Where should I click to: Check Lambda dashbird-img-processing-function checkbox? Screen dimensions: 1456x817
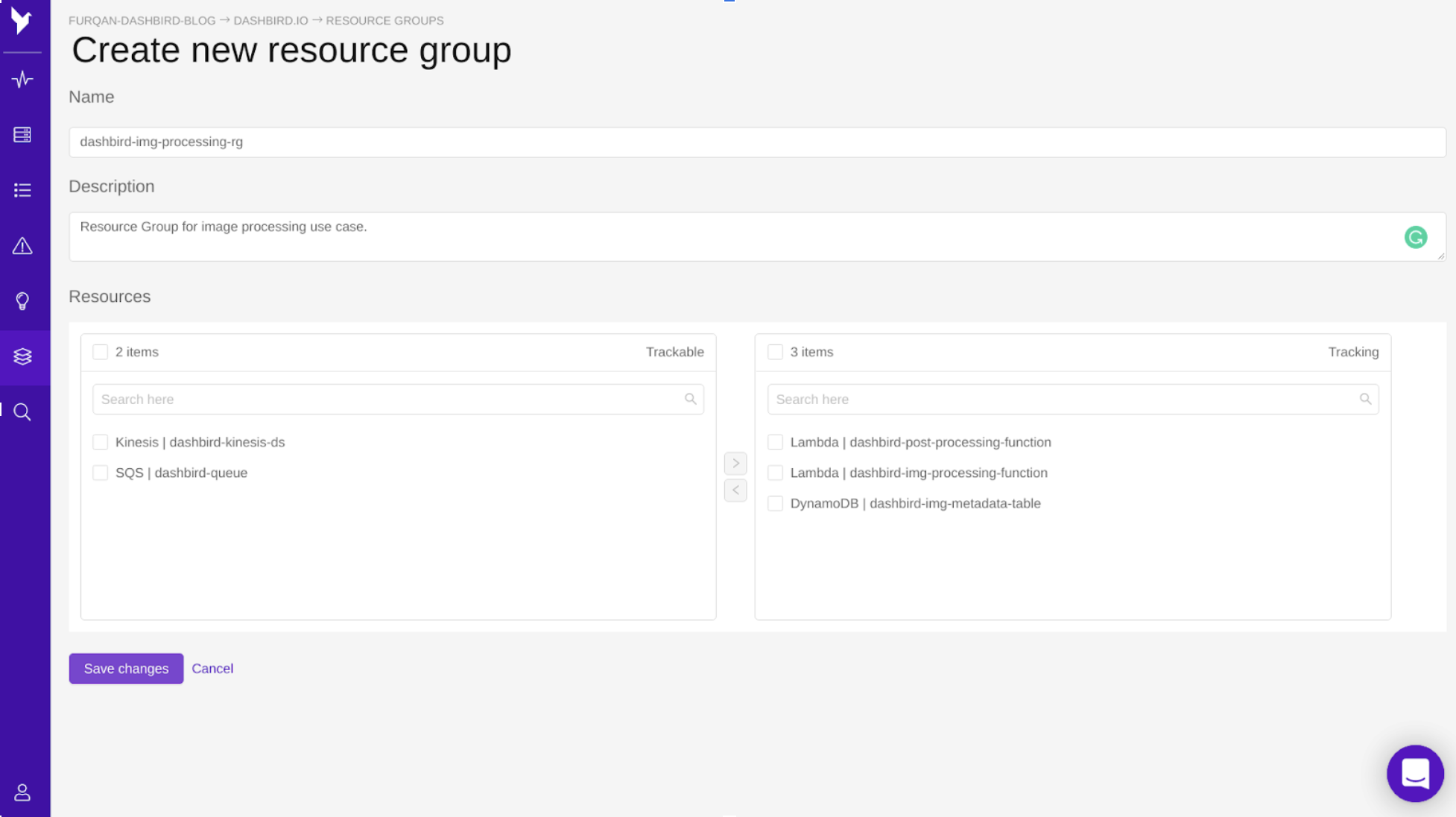point(775,473)
